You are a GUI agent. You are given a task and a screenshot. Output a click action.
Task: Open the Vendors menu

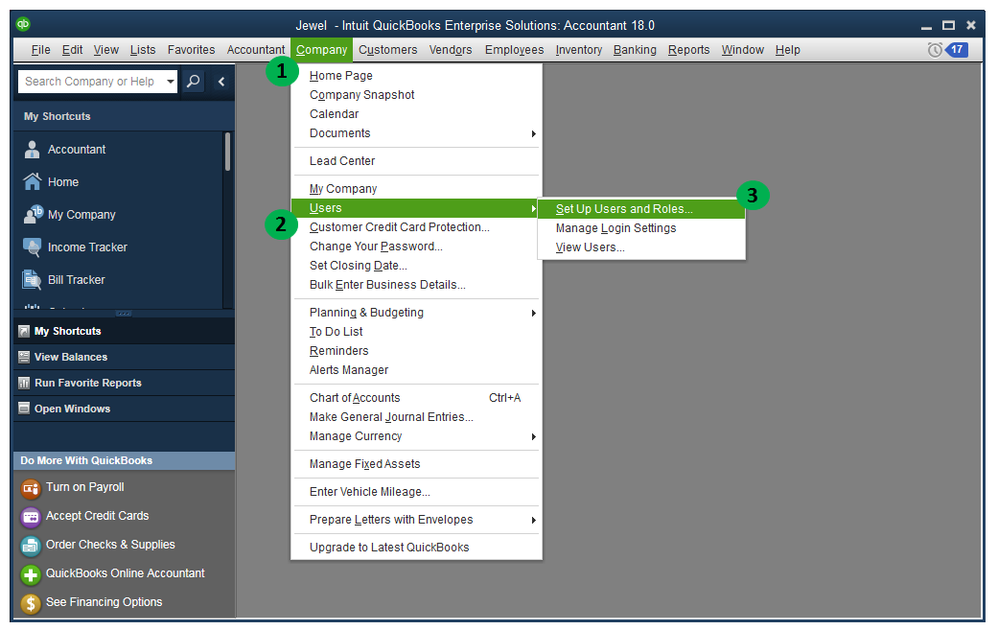point(451,50)
